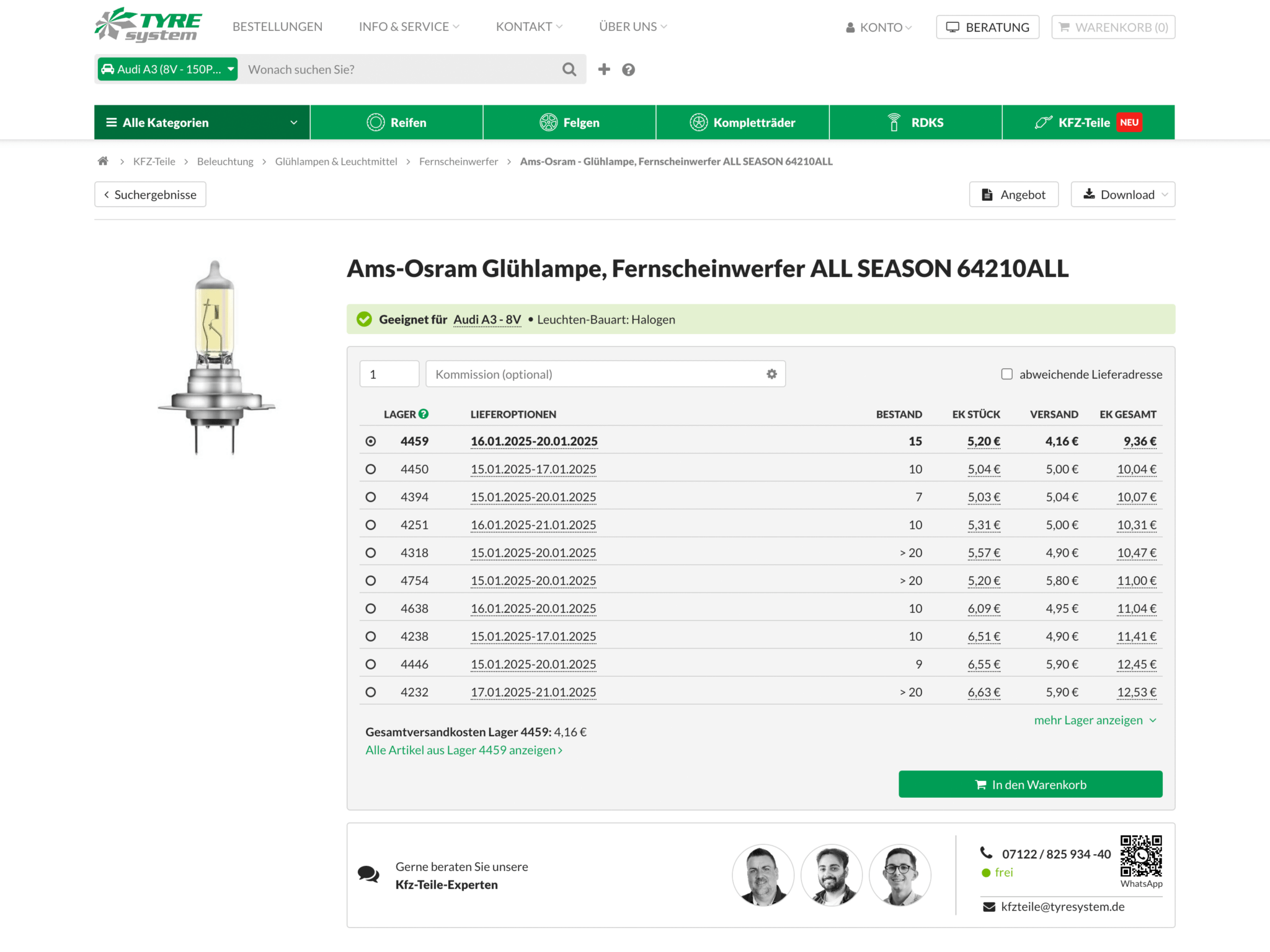Open the Felgen category tab

569,122
